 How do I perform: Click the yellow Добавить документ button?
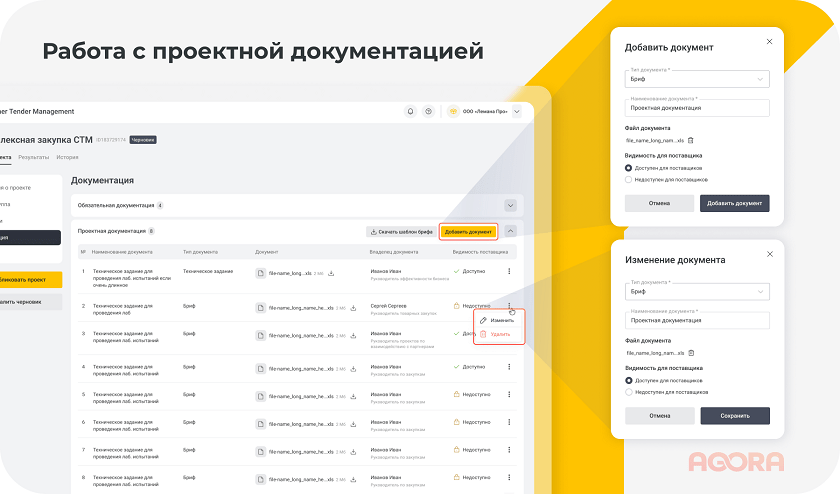468,231
